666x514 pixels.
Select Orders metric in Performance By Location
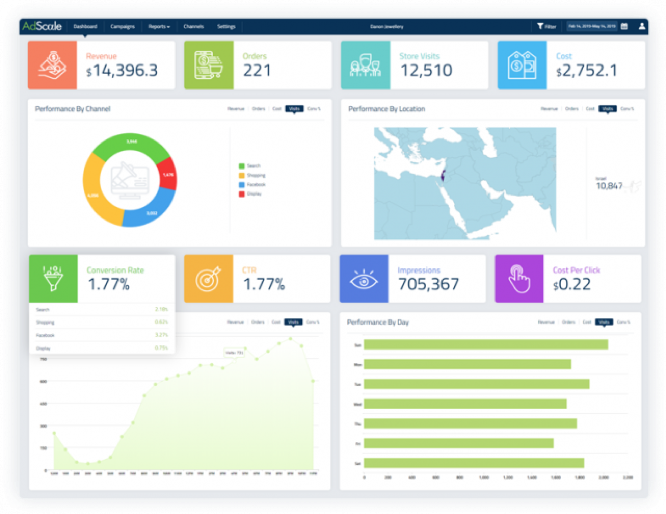click(x=572, y=108)
